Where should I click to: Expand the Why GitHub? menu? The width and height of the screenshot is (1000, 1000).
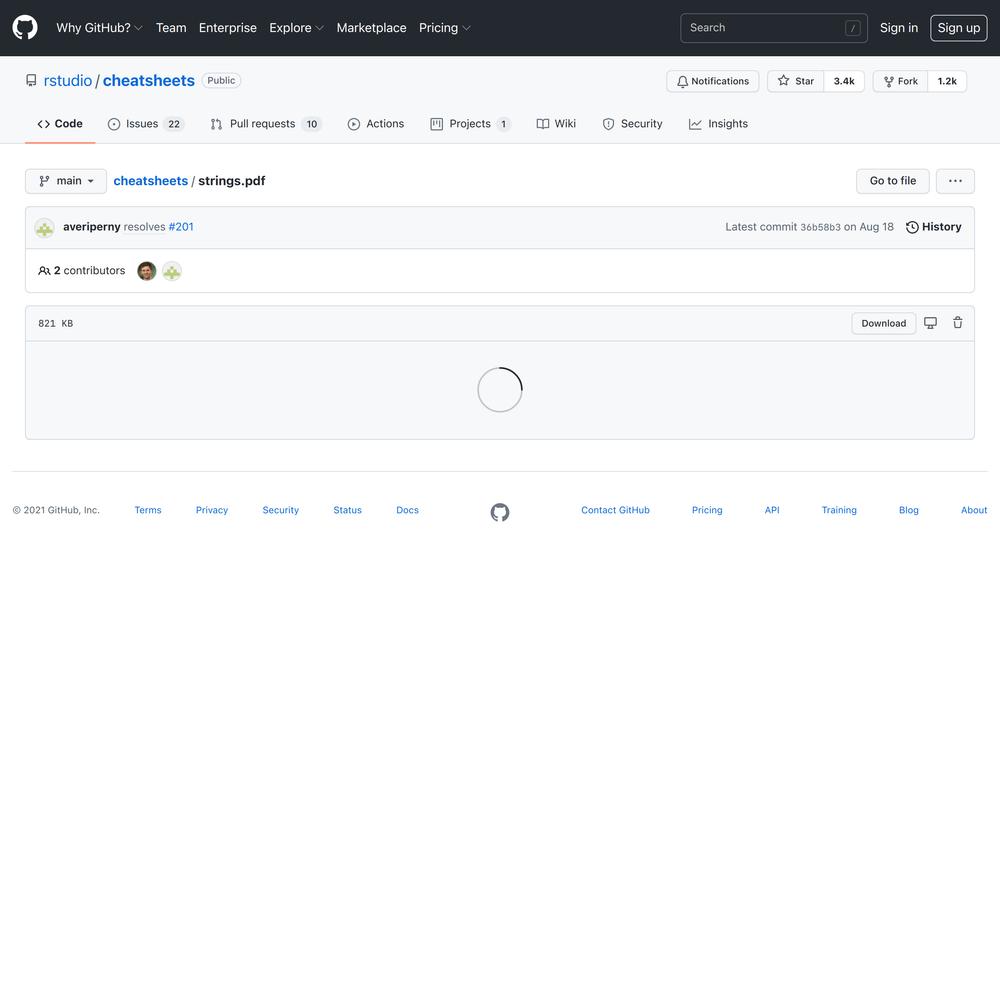point(99,28)
